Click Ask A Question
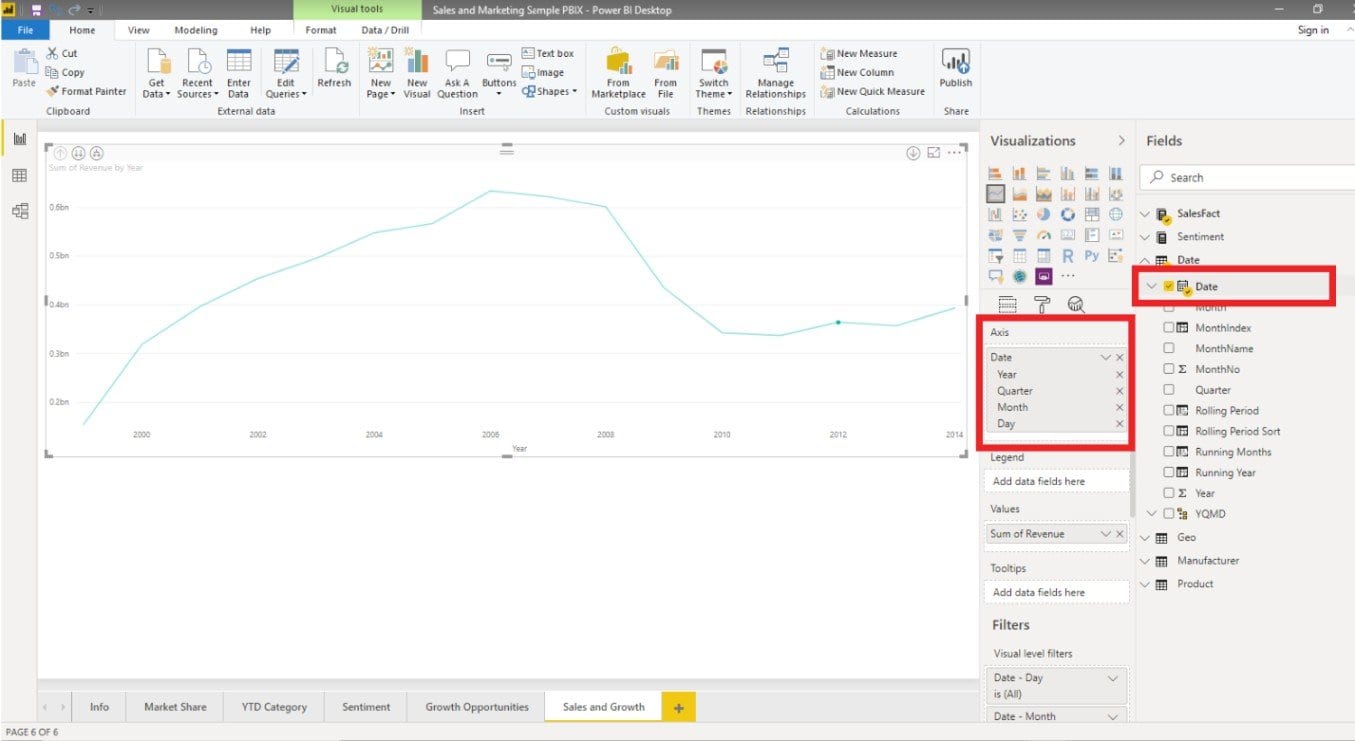This screenshot has width=1355, height=741. pyautogui.click(x=457, y=73)
